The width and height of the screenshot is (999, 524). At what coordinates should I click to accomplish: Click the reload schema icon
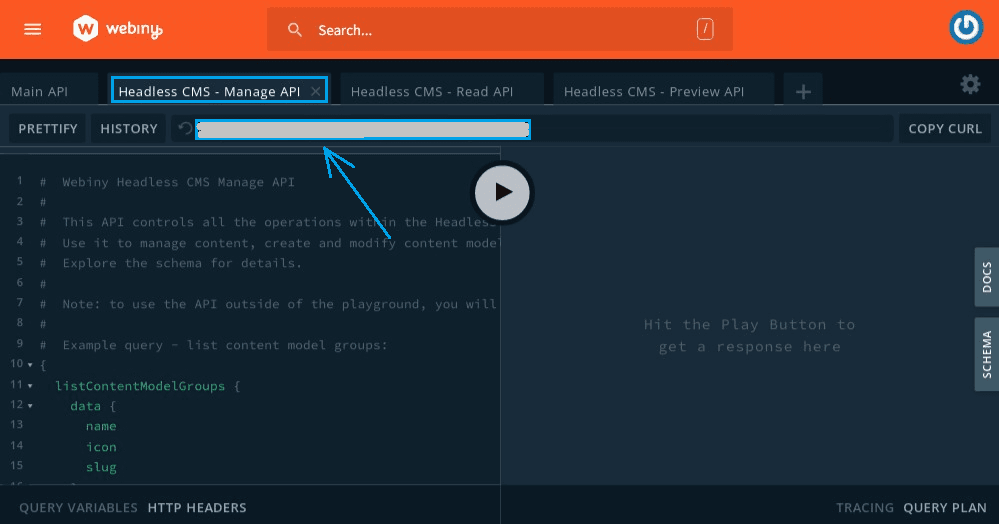pyautogui.click(x=185, y=129)
